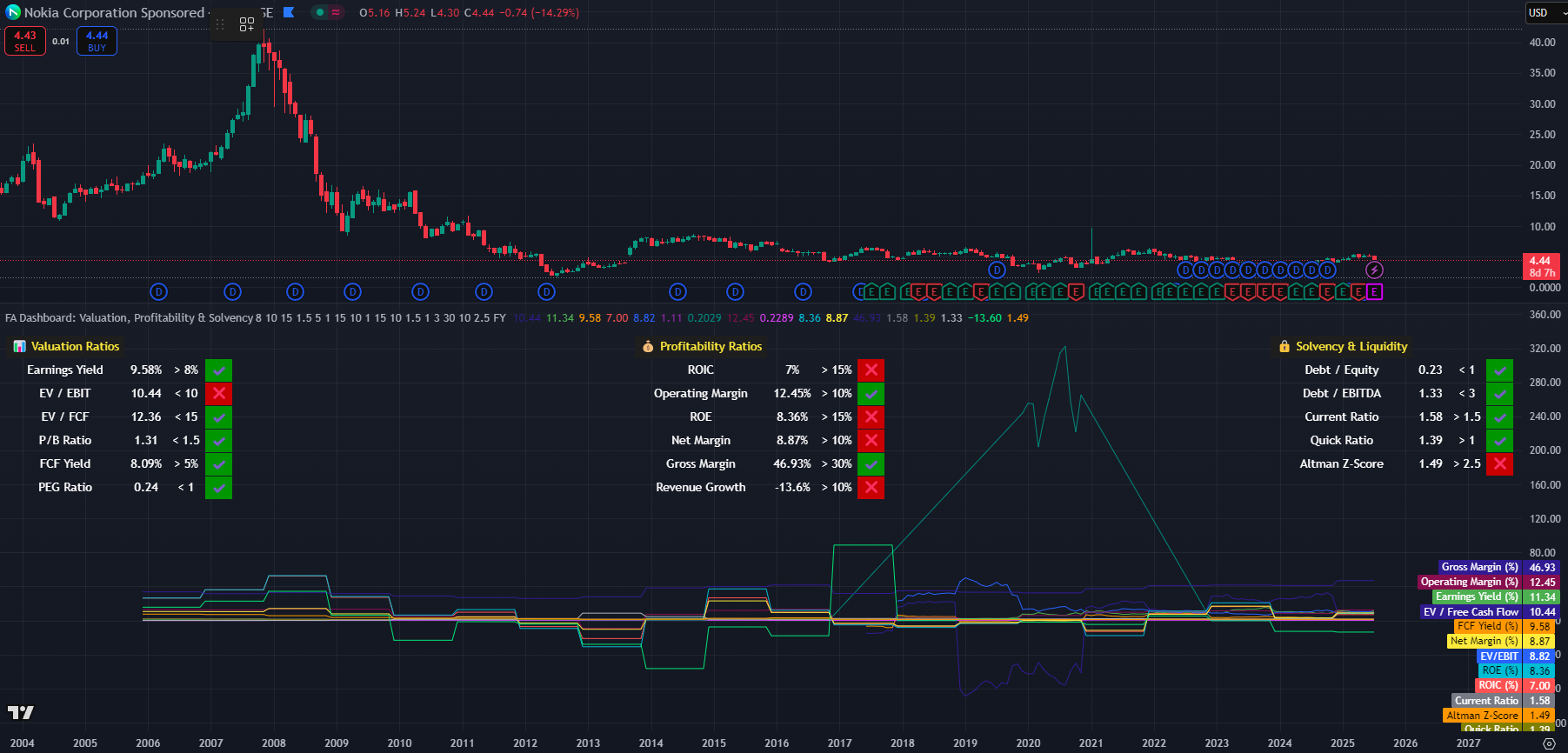Viewport: 1568px width, 753px height.
Task: Click the EV / Free Cash Flow scale label
Action: (x=1471, y=611)
